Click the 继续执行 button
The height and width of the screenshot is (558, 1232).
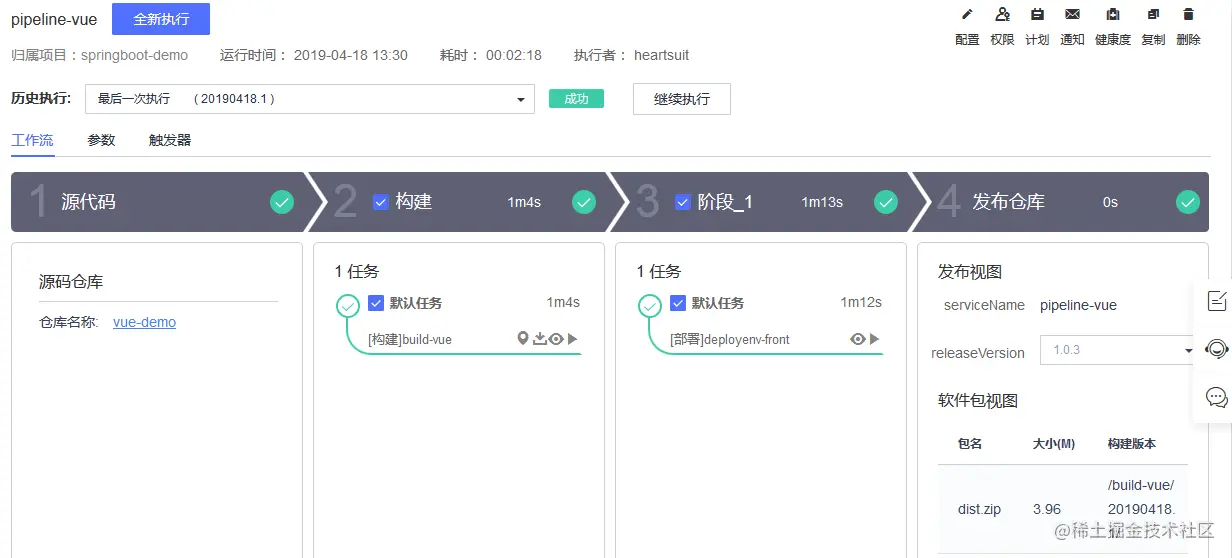pyautogui.click(x=682, y=99)
